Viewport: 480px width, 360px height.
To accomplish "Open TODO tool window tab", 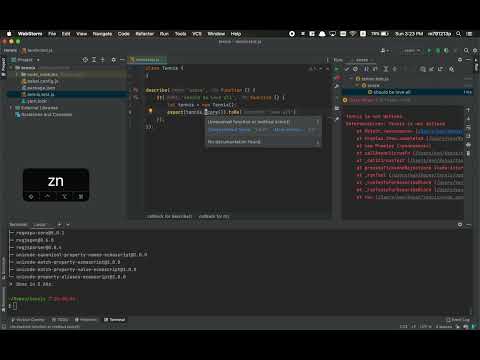I will [60, 320].
